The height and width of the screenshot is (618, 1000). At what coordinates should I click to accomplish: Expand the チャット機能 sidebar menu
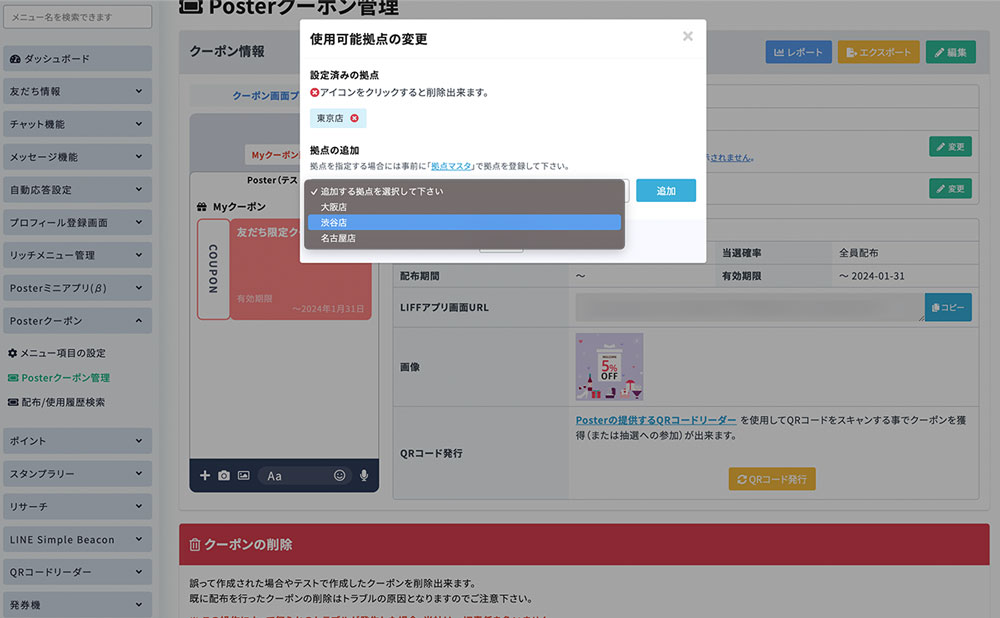(77, 124)
